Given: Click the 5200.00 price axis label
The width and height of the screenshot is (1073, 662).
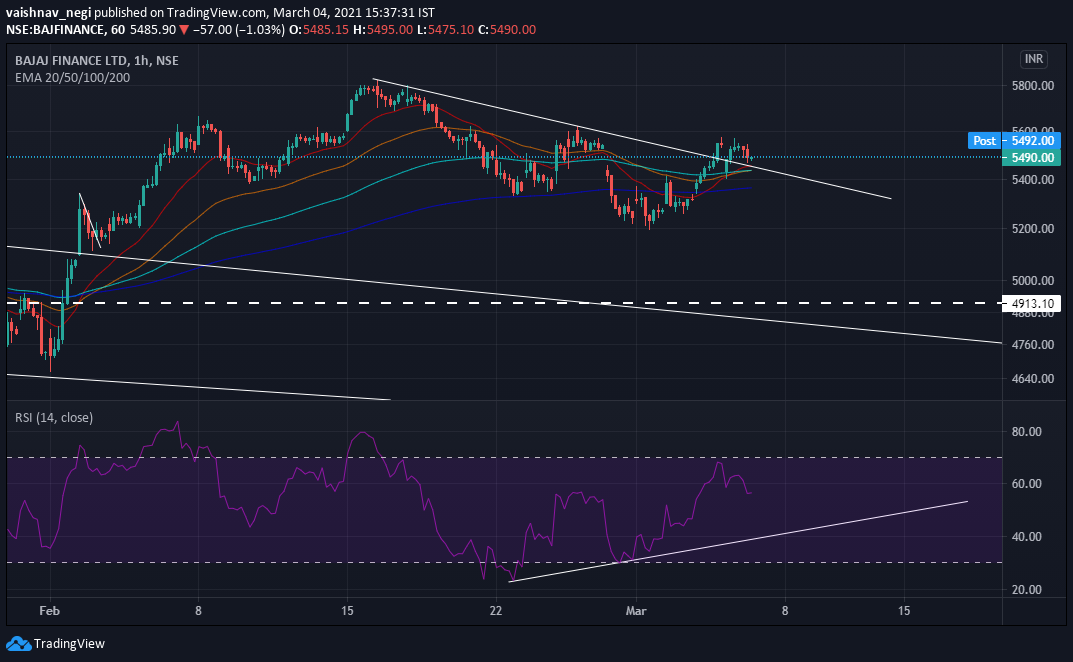Looking at the screenshot, I should (1032, 228).
